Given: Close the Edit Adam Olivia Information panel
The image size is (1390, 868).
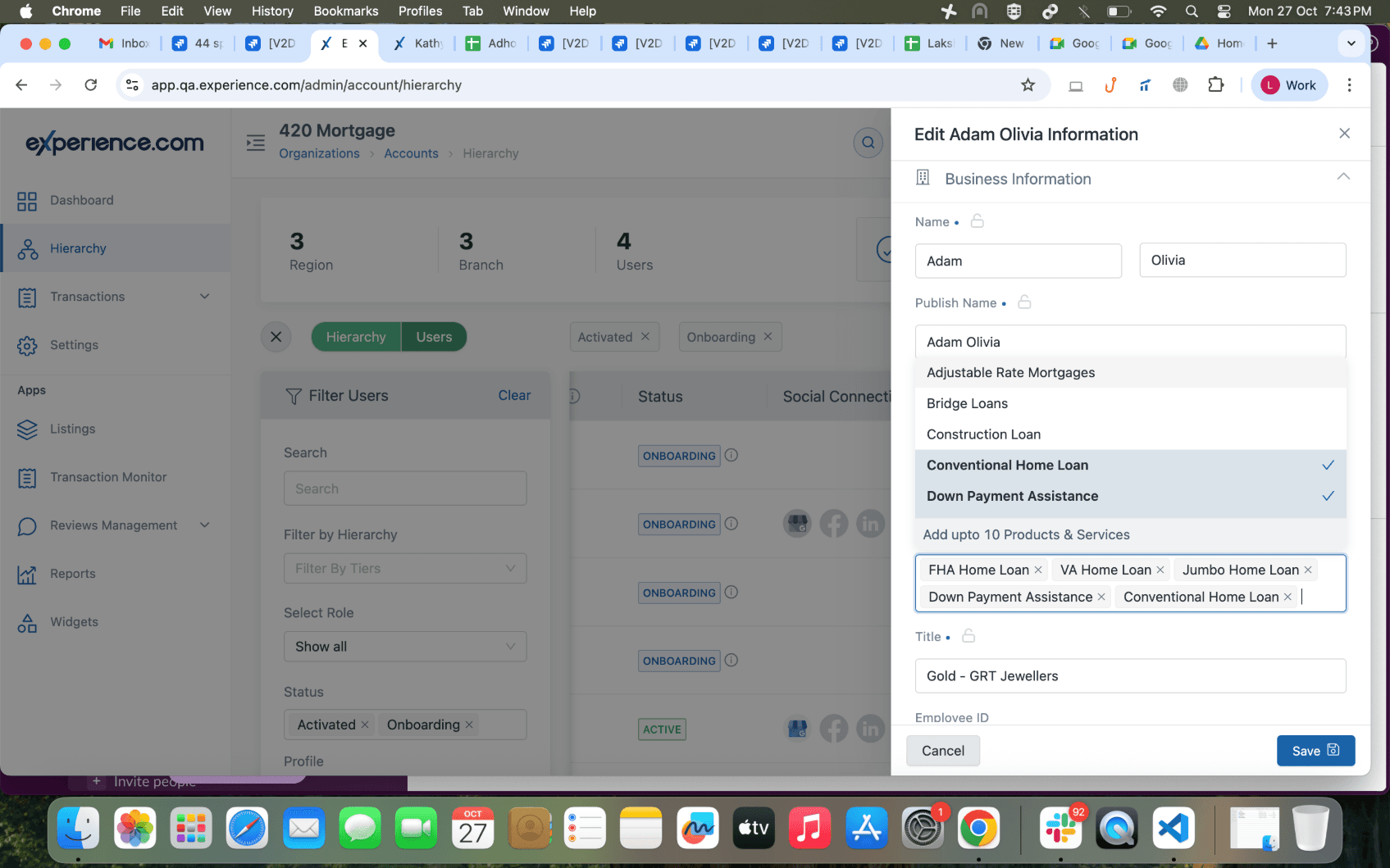Looking at the screenshot, I should (x=1344, y=134).
